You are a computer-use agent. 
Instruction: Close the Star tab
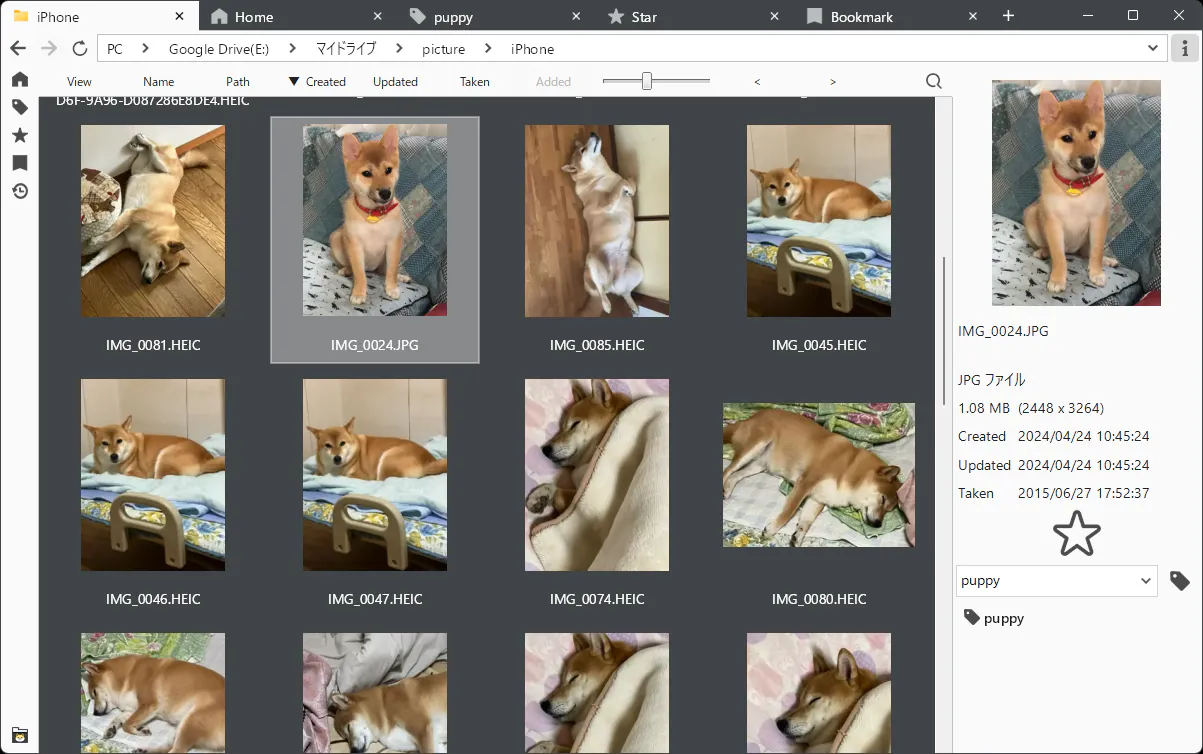pos(774,16)
